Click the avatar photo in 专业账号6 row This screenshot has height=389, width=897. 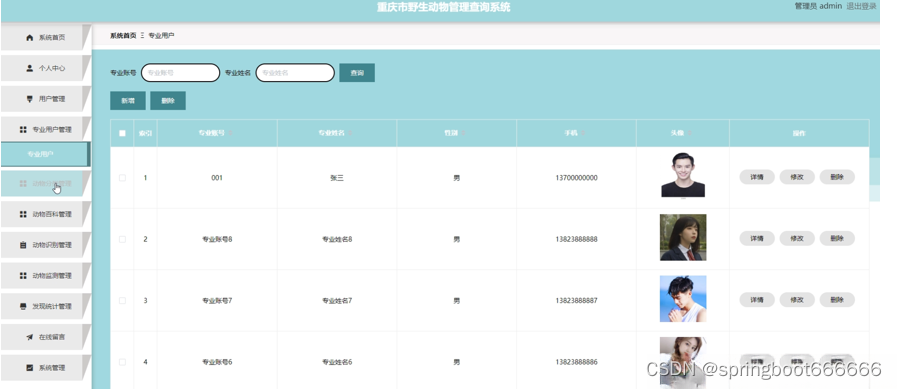click(x=683, y=363)
